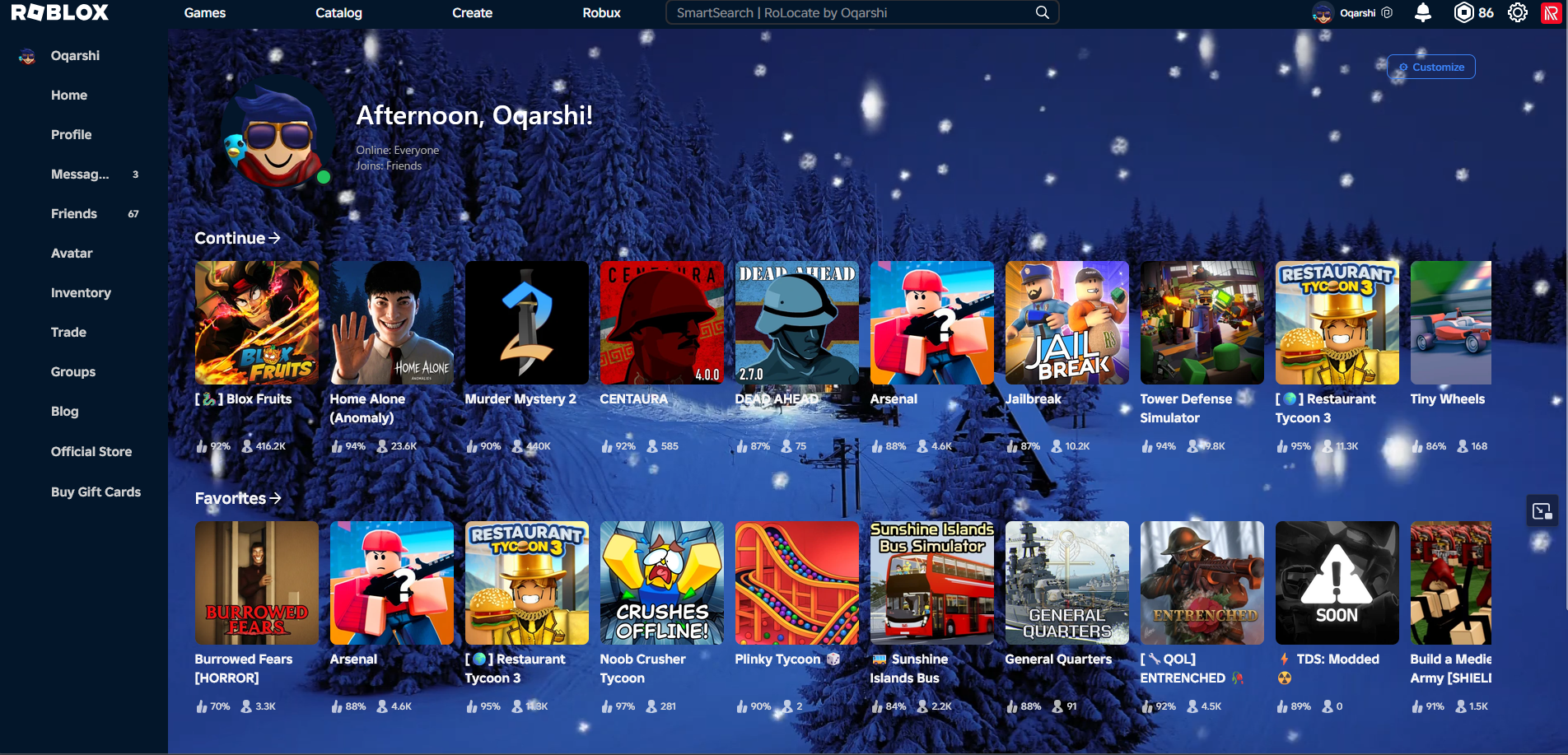1568x755 pixels.
Task: Open Avatar in the sidebar
Action: click(x=72, y=253)
